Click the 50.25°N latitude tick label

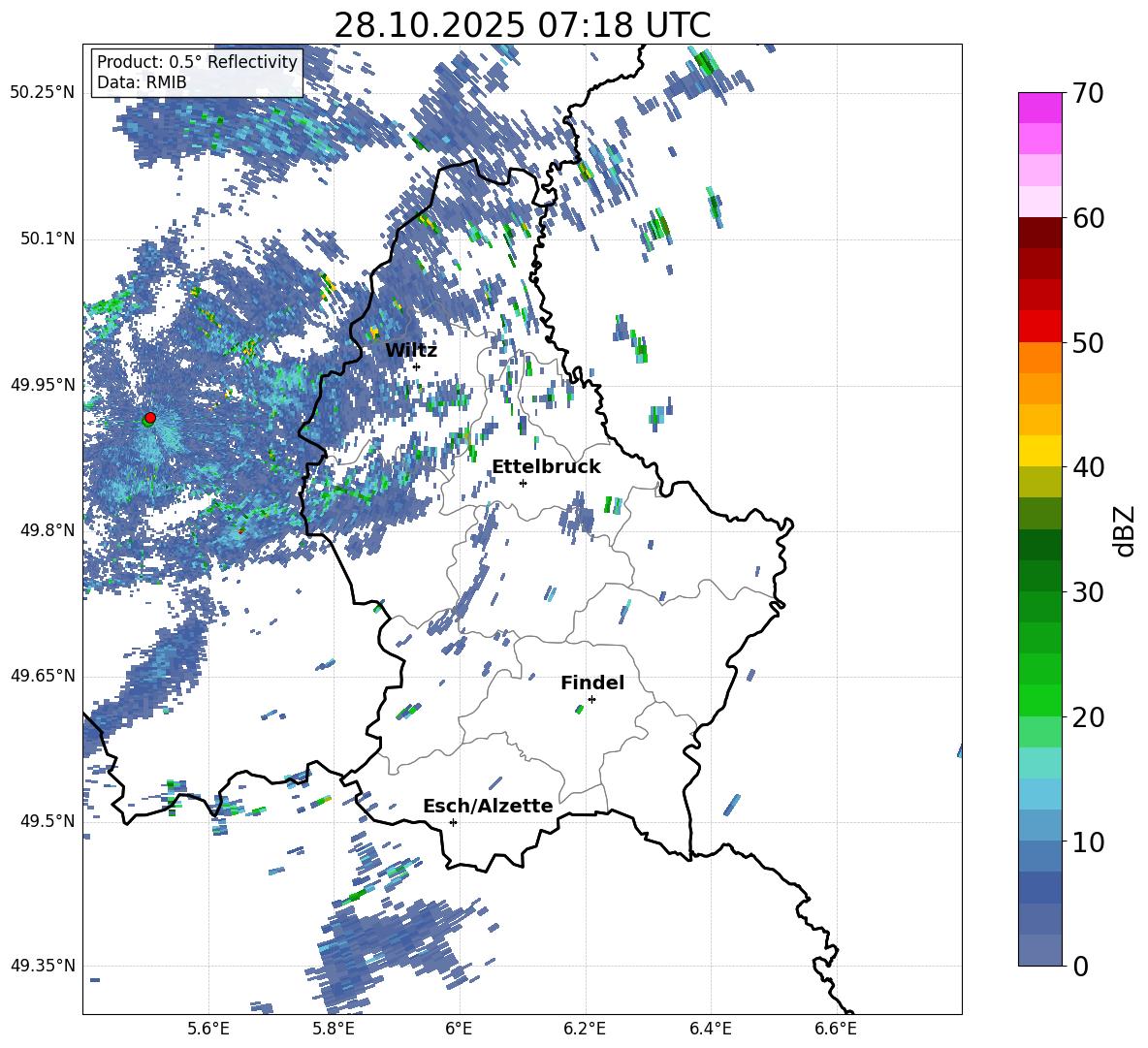(43, 93)
